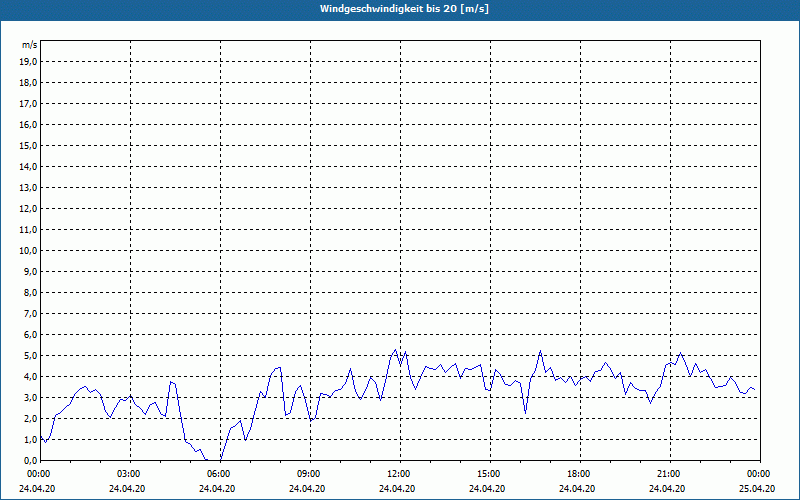The image size is (800, 500).
Task: Click the 03:00 time axis label
Action: point(131,474)
